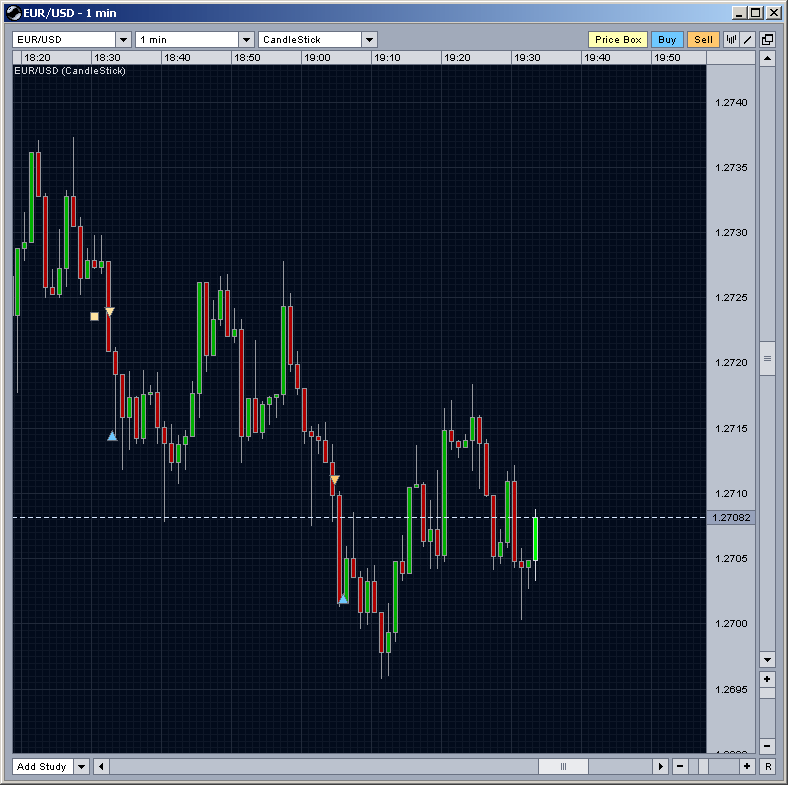Click the orange sell triangle near 19:05
The height and width of the screenshot is (785, 788).
[335, 479]
